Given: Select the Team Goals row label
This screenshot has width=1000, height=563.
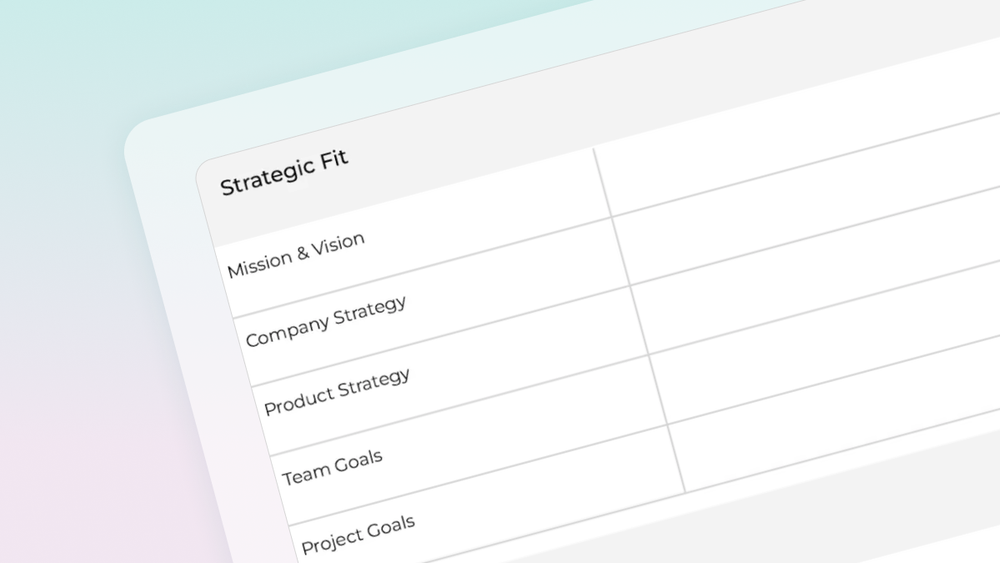Looking at the screenshot, I should (x=332, y=468).
